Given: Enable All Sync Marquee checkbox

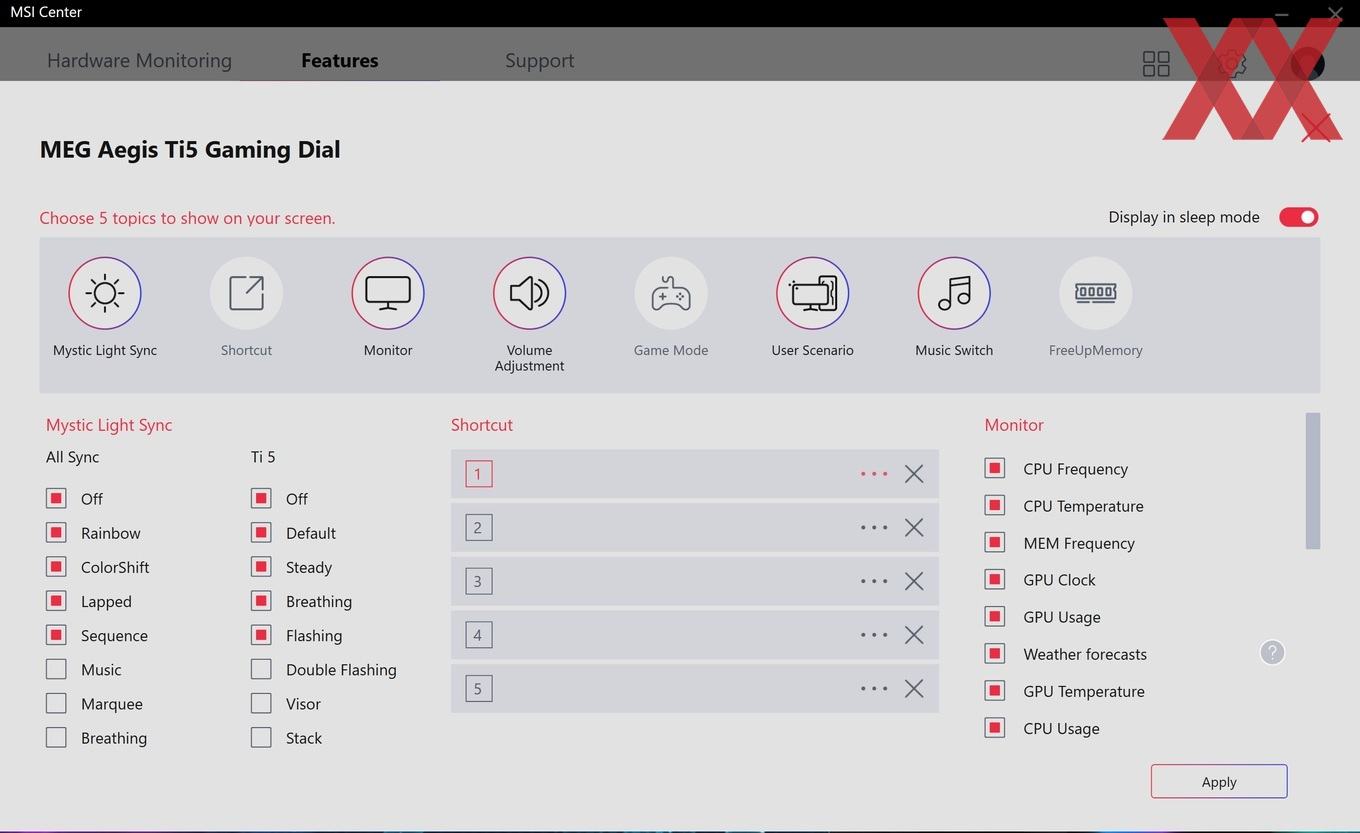Looking at the screenshot, I should pos(56,703).
